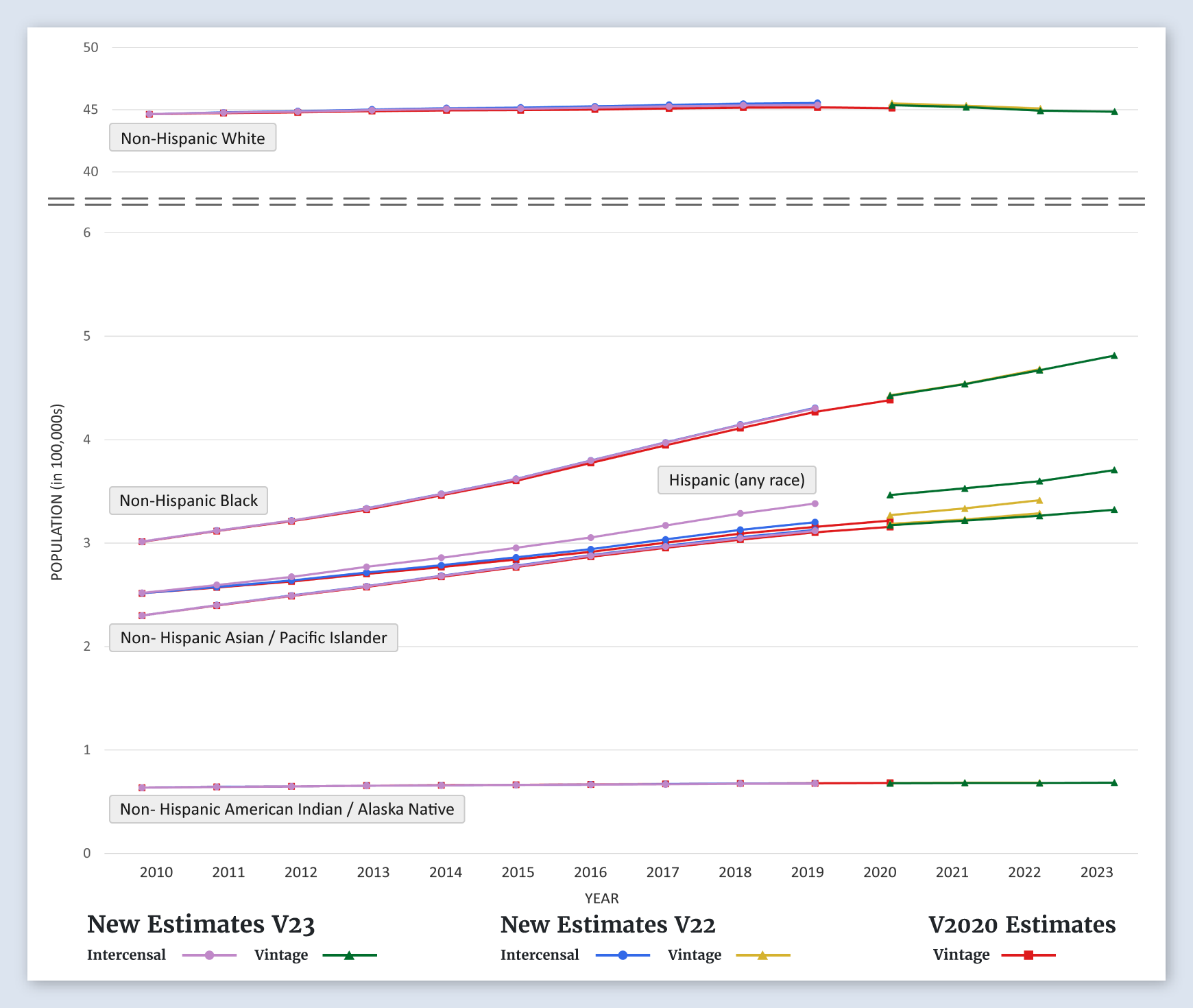Click the yellow triangle marker for V22 Vintage

[762, 955]
